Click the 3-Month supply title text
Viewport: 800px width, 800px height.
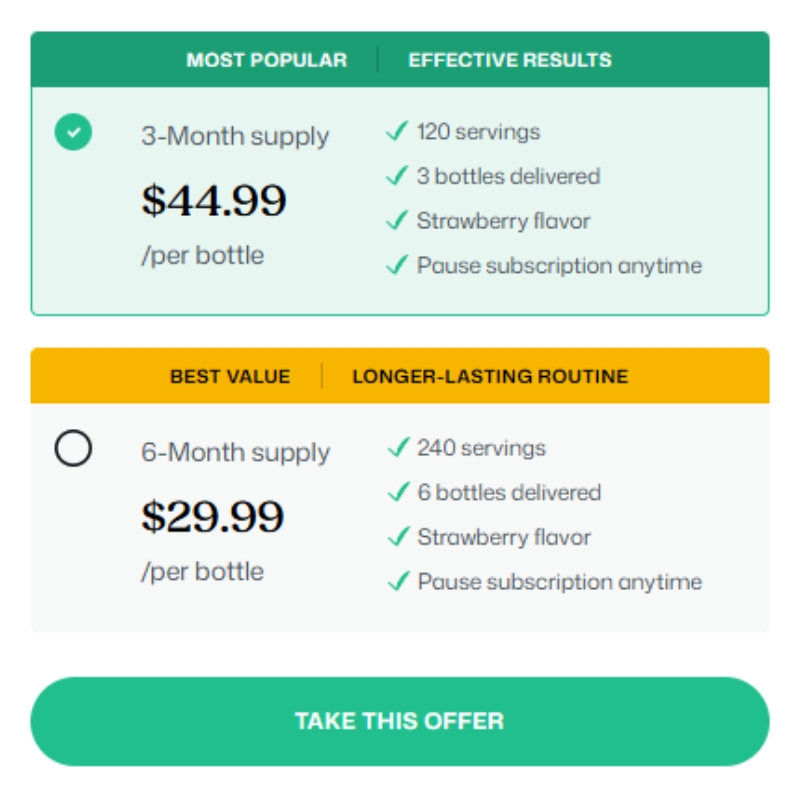coord(235,136)
